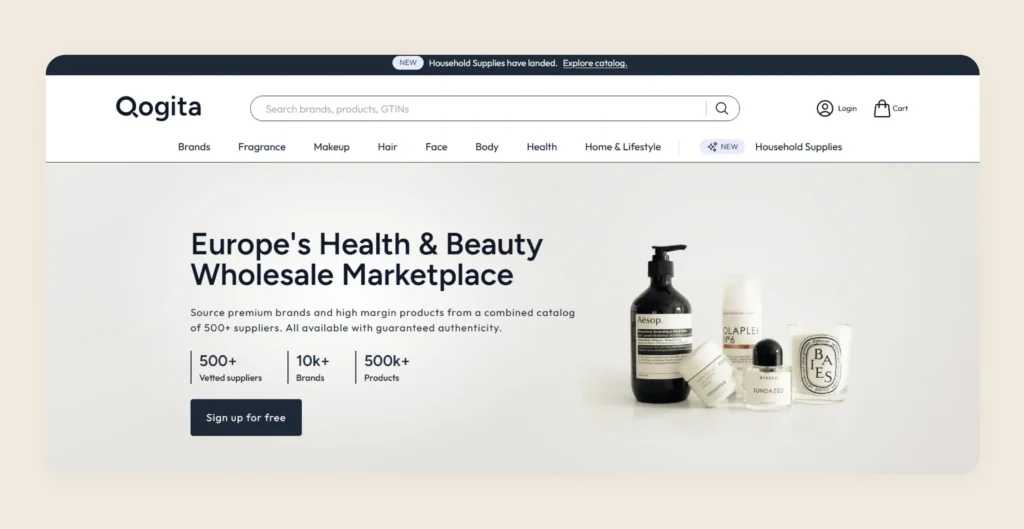Click the Sign up for free button
This screenshot has width=1024, height=529.
pyautogui.click(x=246, y=417)
